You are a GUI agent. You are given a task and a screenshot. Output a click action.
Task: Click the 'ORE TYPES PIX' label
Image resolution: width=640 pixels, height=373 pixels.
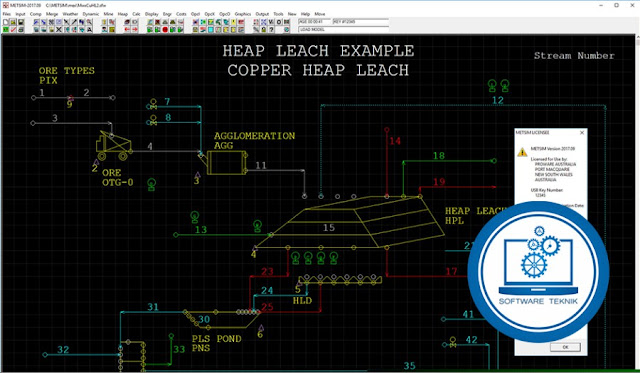67,75
